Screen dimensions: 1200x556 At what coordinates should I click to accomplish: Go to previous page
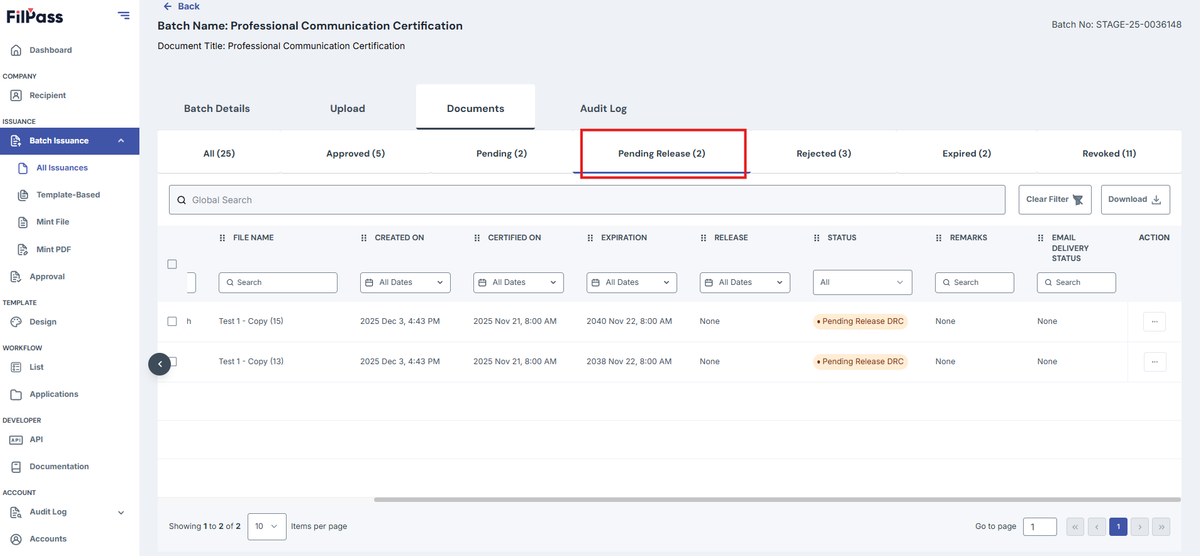1097,526
